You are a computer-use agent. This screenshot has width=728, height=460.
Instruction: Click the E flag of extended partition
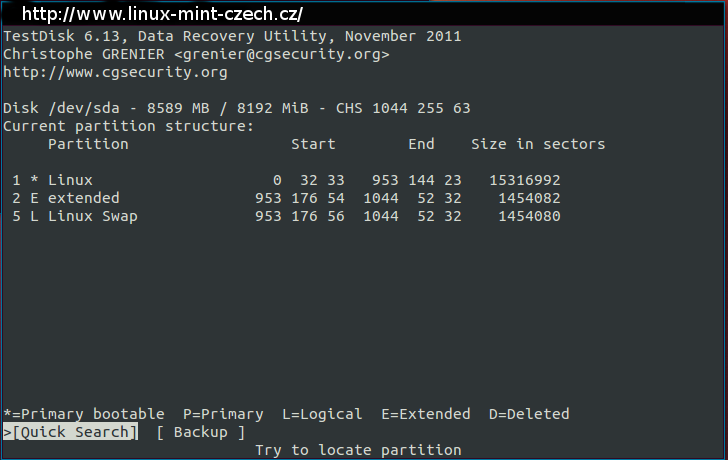coord(34,198)
